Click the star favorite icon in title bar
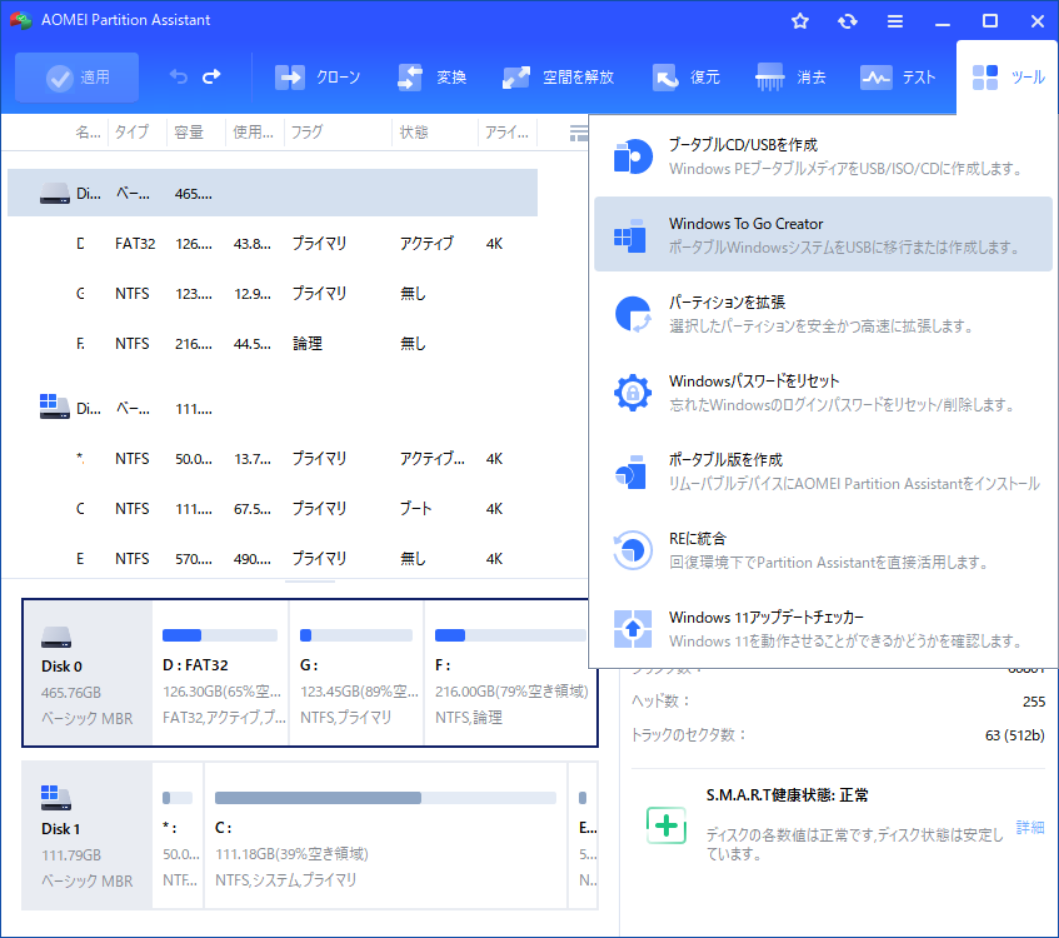Viewport: 1059px width, 938px height. 800,20
